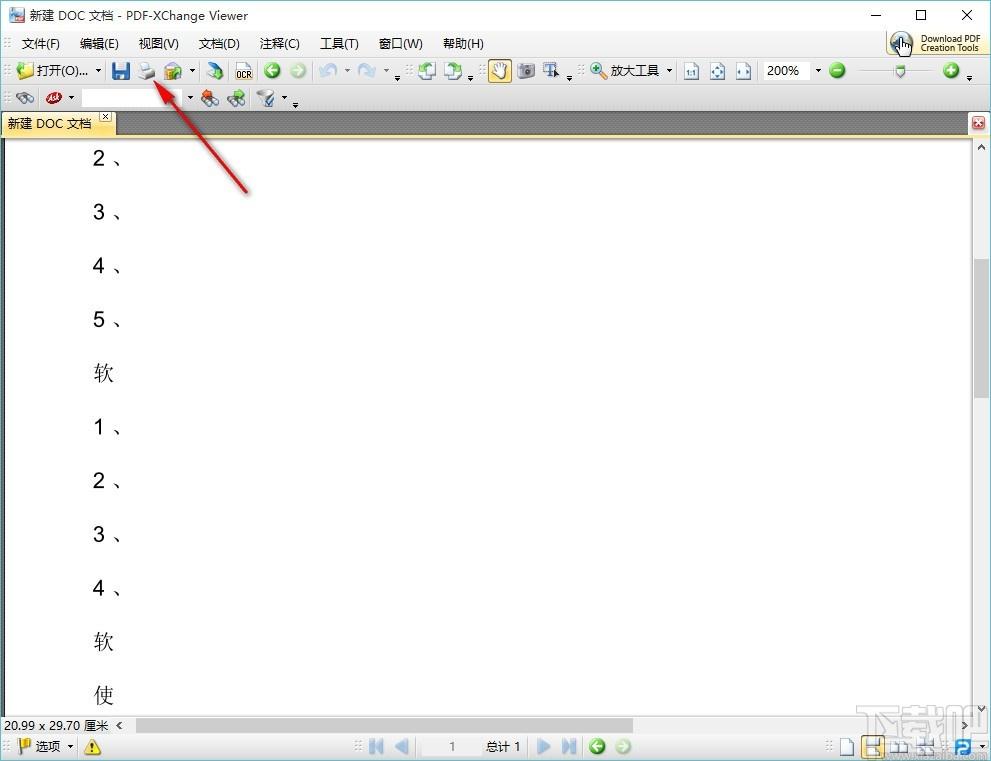Viewport: 991px width, 761px height.
Task: Click the scan to PDF icon
Action: (215, 71)
